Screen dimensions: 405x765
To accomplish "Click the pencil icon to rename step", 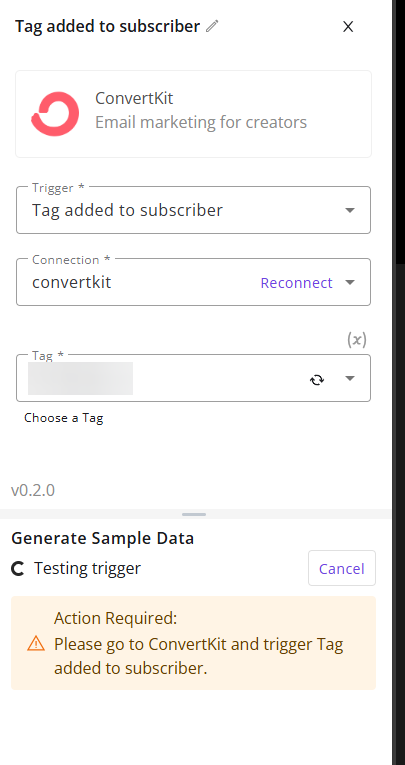I will pyautogui.click(x=212, y=26).
